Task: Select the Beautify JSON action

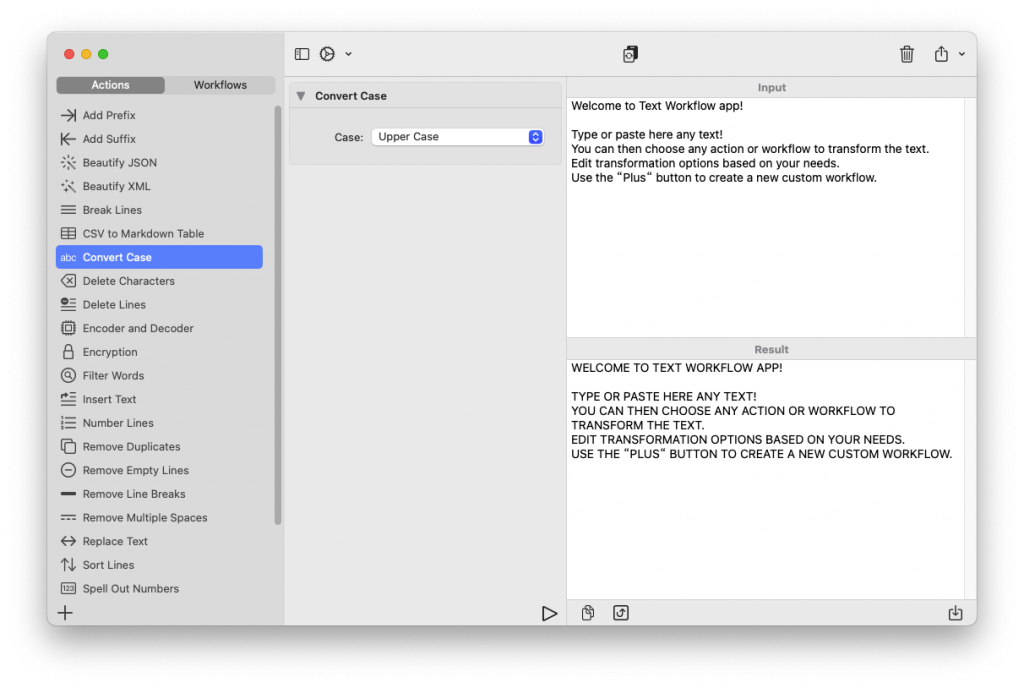Action: (159, 163)
